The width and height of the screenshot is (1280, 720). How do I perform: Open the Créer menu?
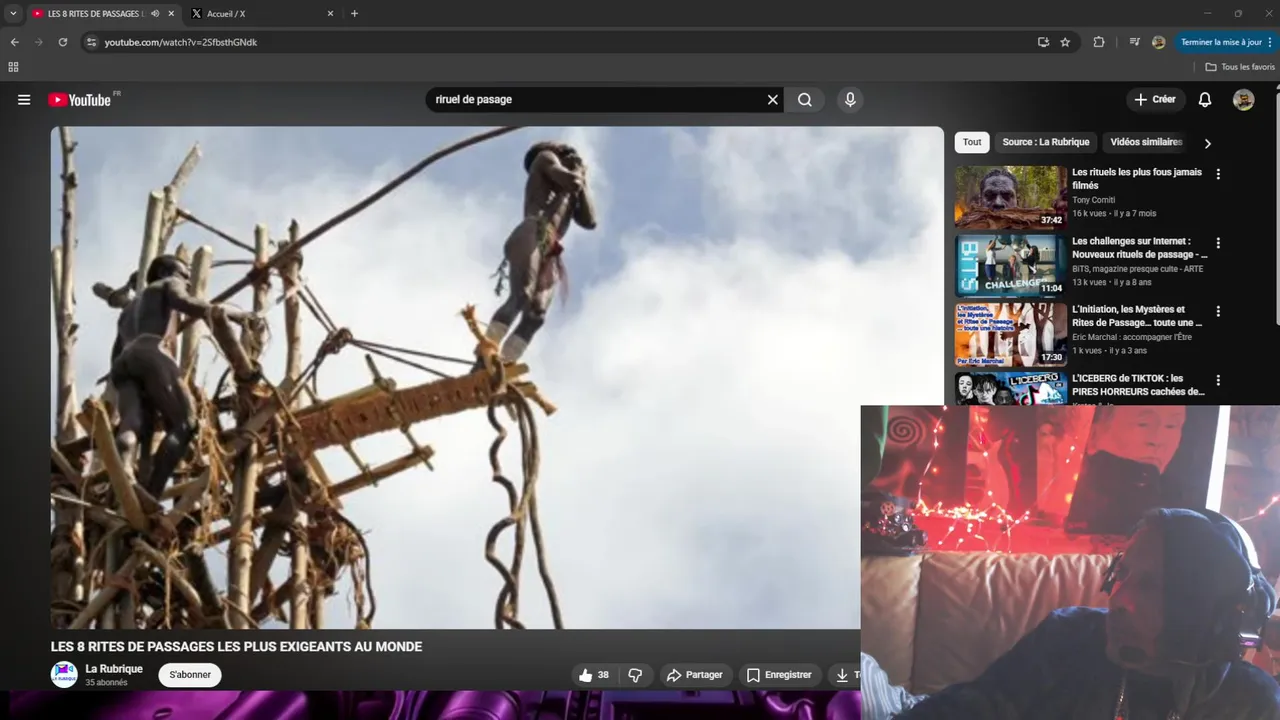[1156, 100]
